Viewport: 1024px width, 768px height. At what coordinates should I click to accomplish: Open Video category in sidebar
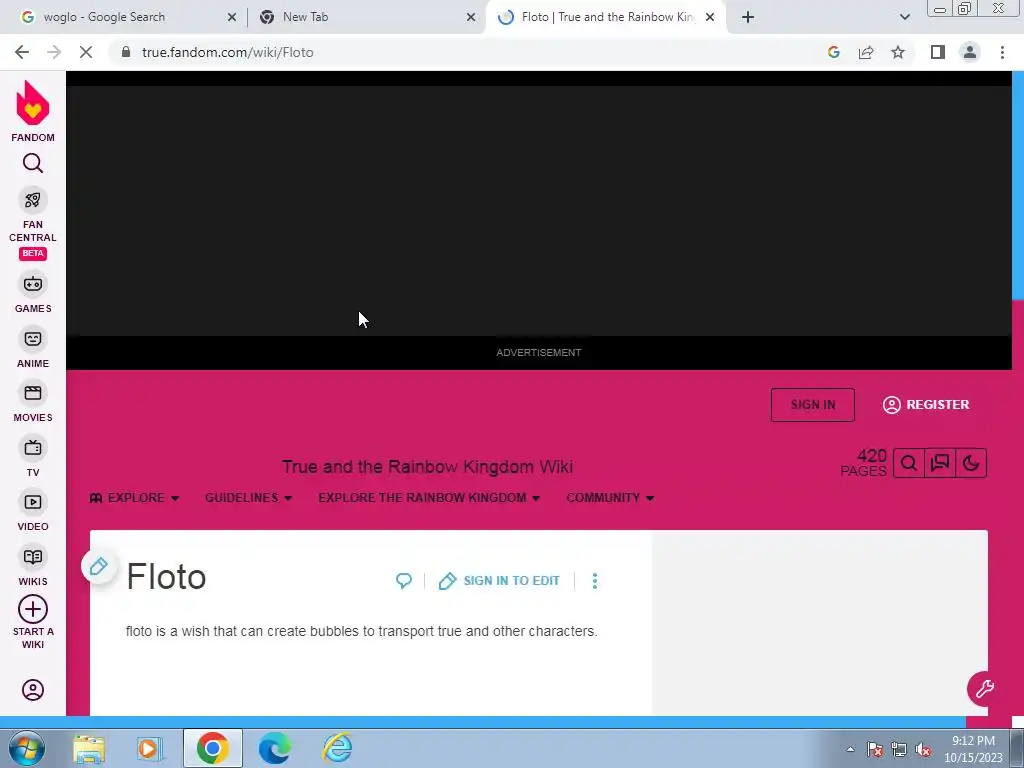[33, 511]
